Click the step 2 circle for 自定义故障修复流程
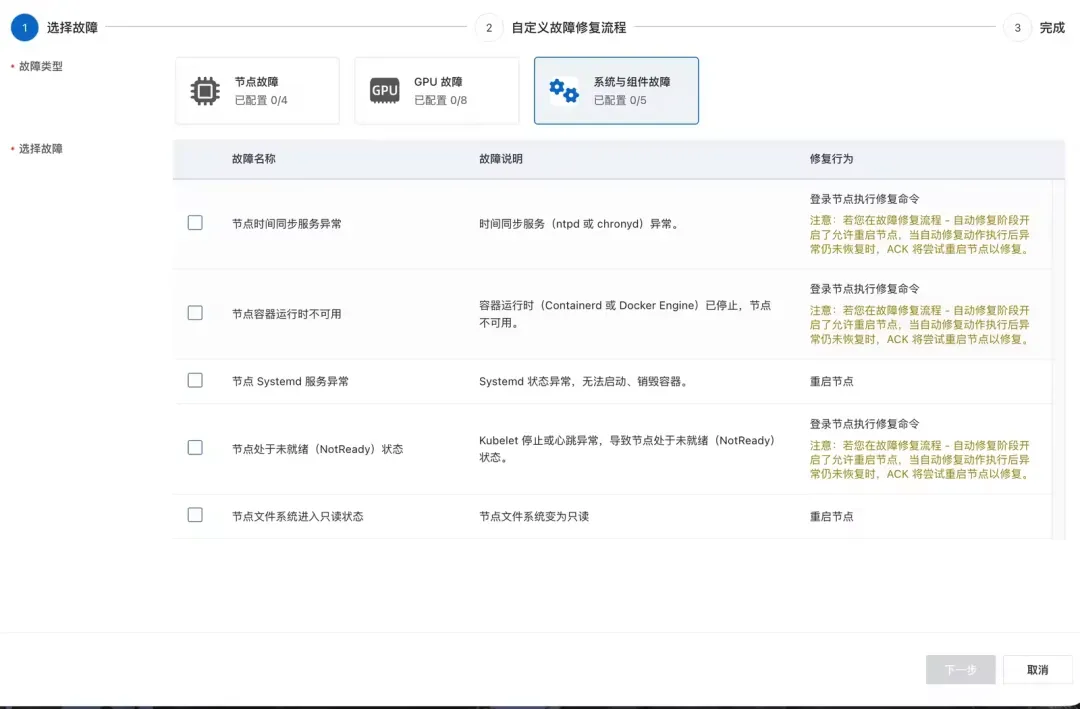This screenshot has width=1080, height=709. (489, 28)
